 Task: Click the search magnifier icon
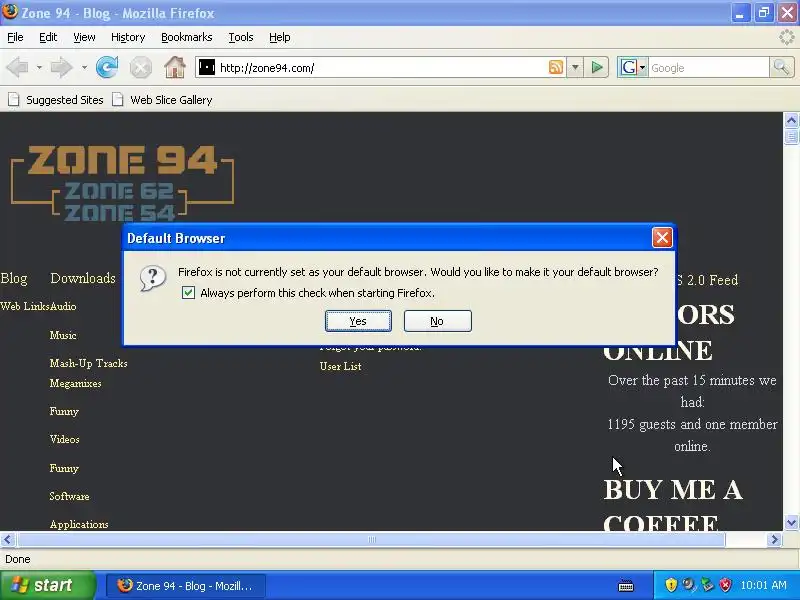781,67
